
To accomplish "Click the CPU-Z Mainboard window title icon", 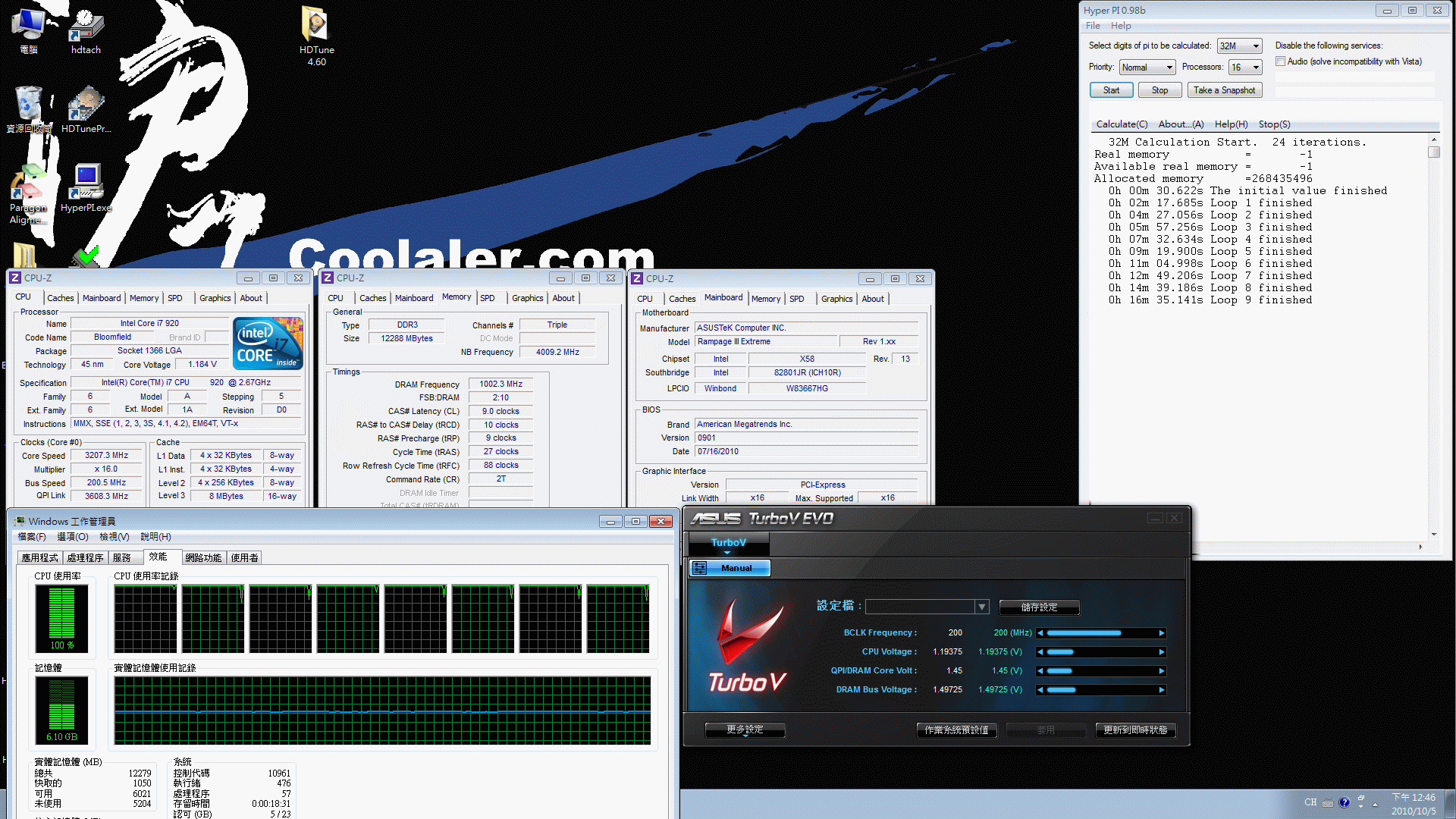I will [x=637, y=279].
